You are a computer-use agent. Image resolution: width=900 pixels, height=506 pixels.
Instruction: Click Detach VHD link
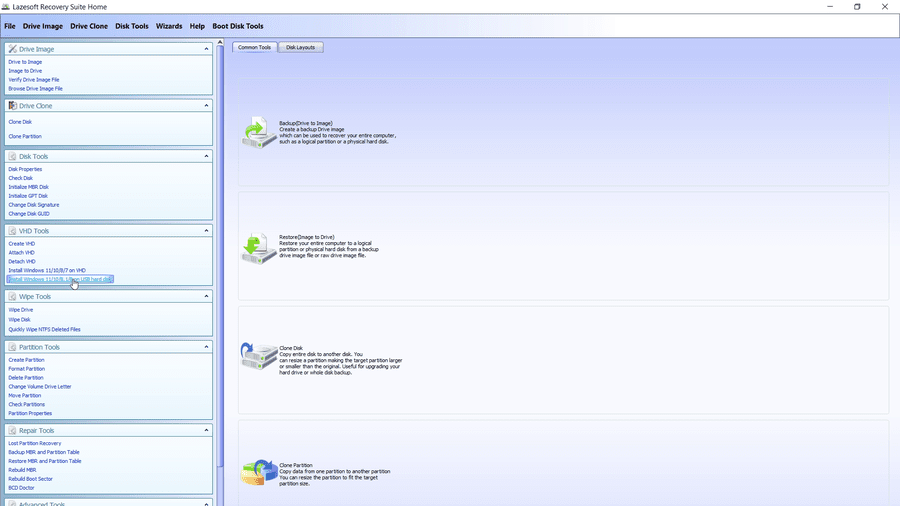(x=22, y=262)
